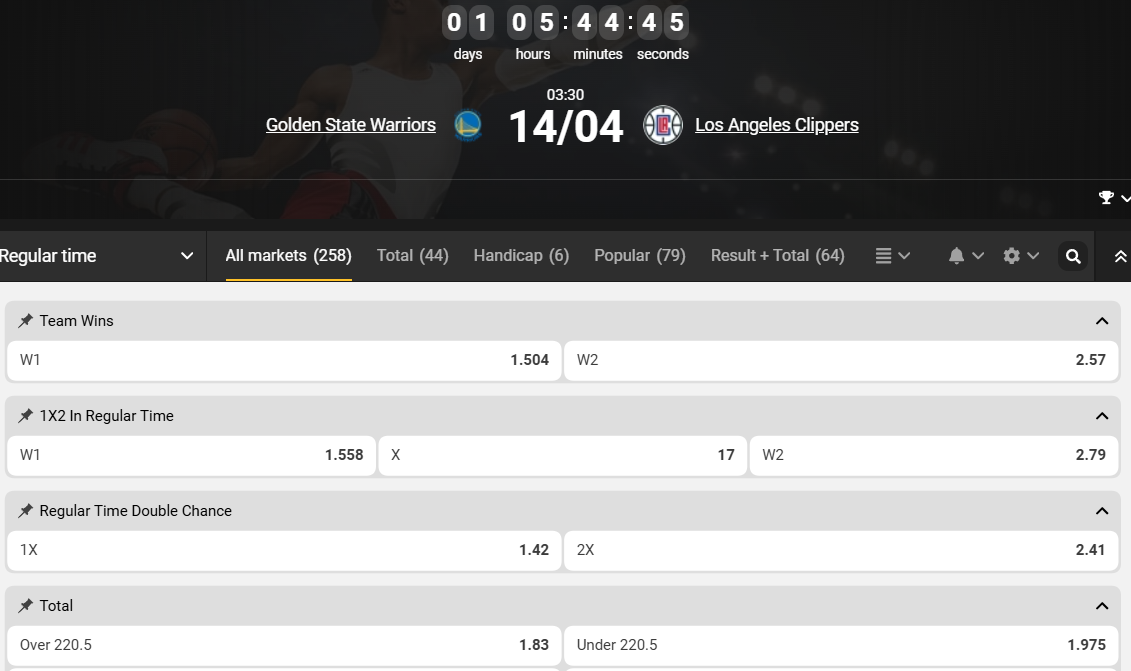Toggle pin on Regular Time Double Chance
The height and width of the screenshot is (671, 1131).
(x=26, y=511)
